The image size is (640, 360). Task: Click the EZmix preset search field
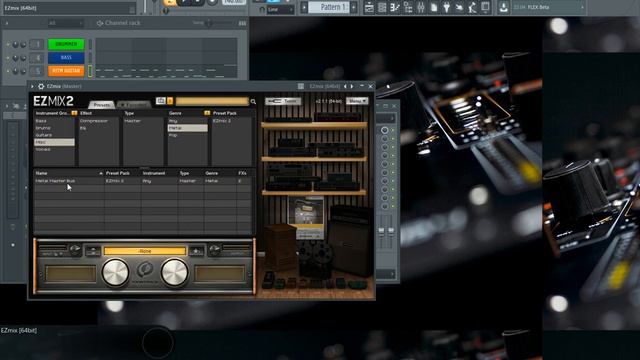[x=212, y=101]
